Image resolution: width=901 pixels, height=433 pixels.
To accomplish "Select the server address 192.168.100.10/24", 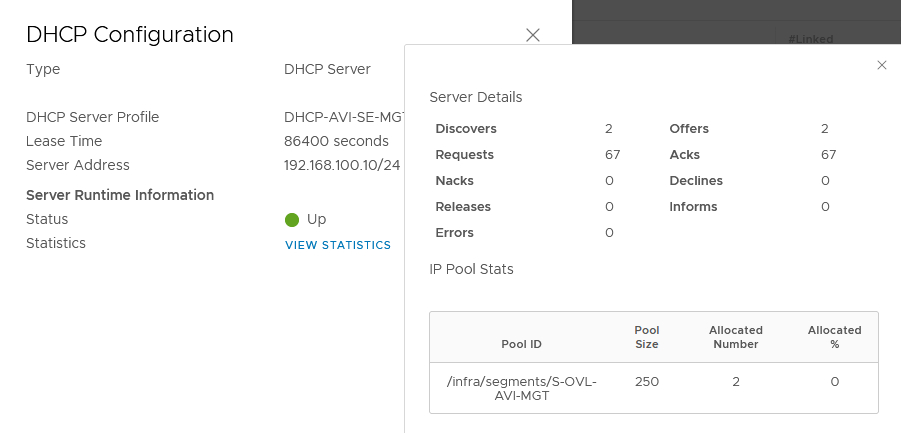I will (342, 165).
